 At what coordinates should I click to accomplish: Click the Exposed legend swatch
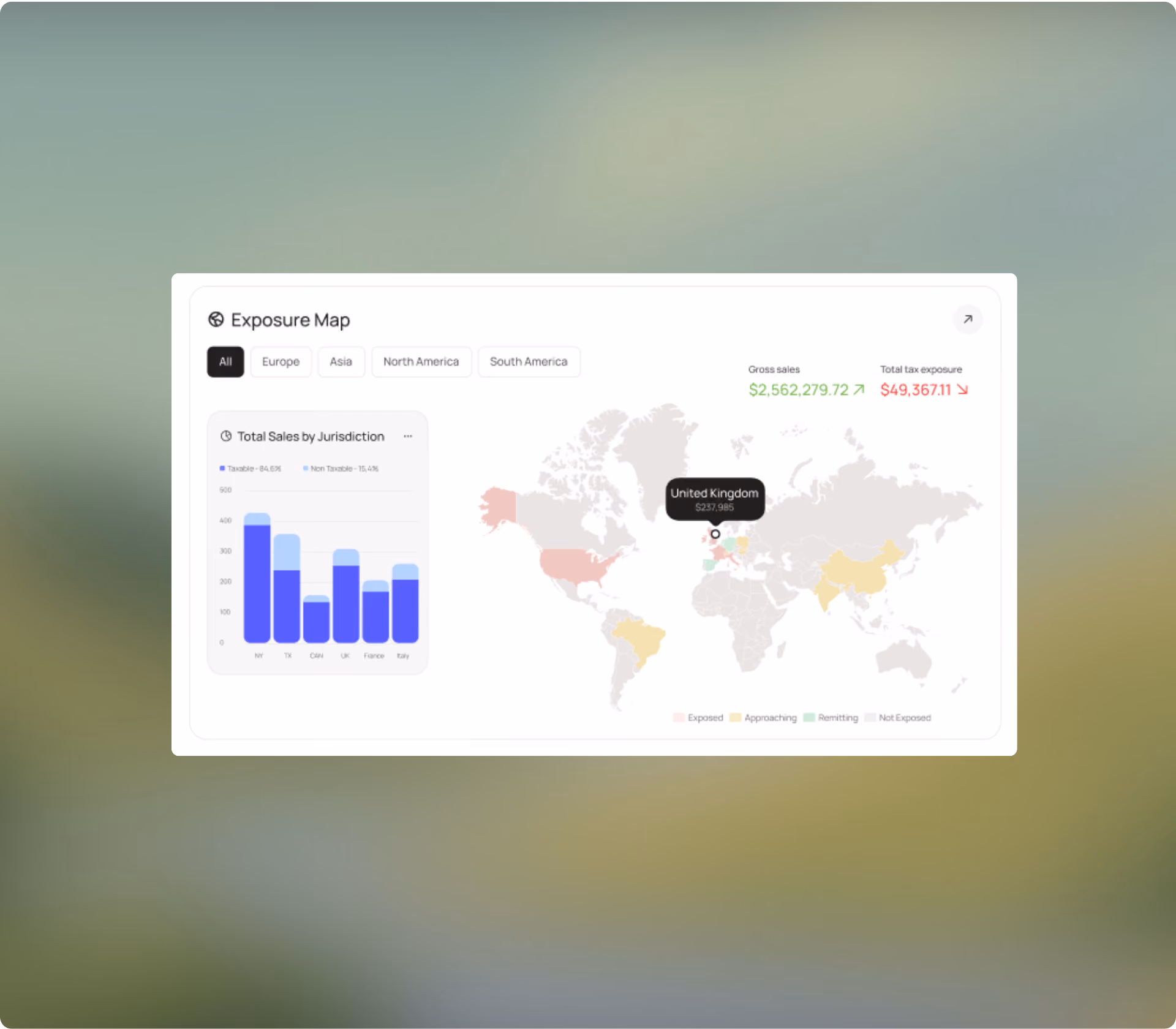pos(679,717)
